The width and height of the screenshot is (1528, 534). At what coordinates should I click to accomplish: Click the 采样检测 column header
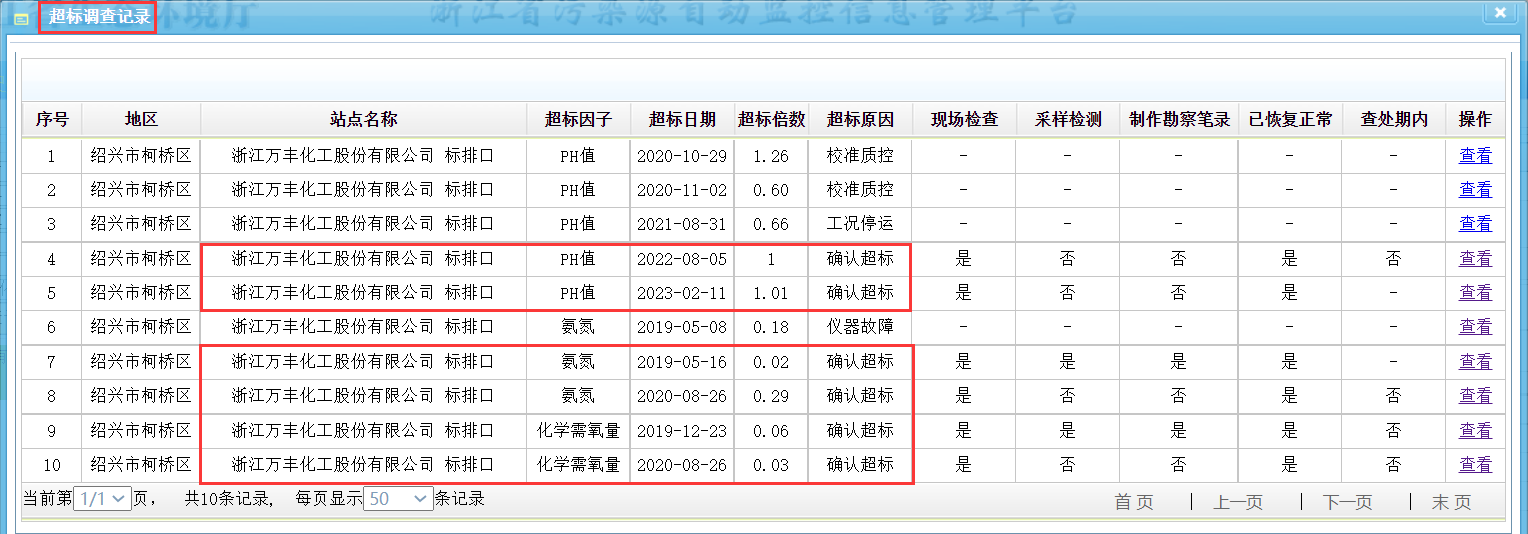(1068, 119)
